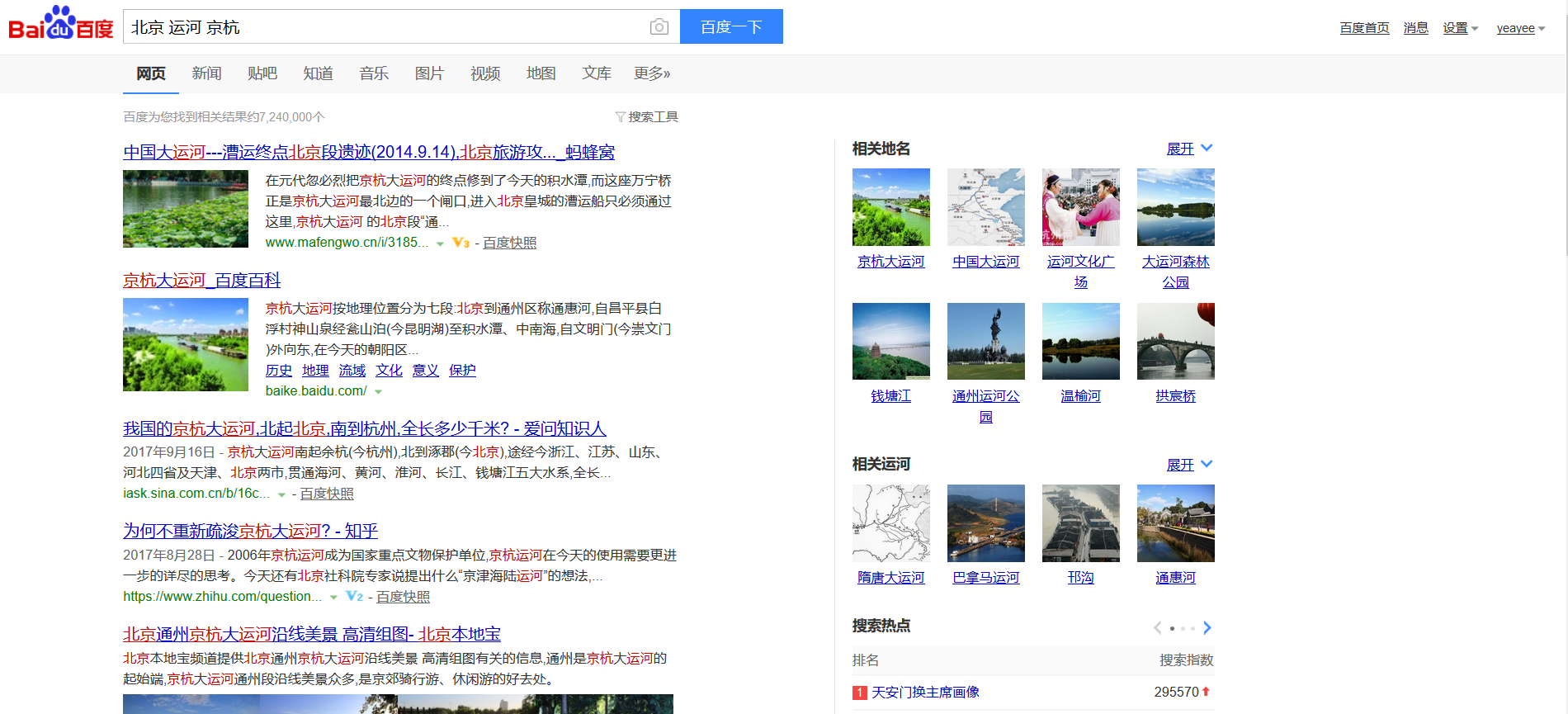Click the 保护 sublink under Baike result
Viewport: 1568px width, 714px height.
click(x=462, y=371)
